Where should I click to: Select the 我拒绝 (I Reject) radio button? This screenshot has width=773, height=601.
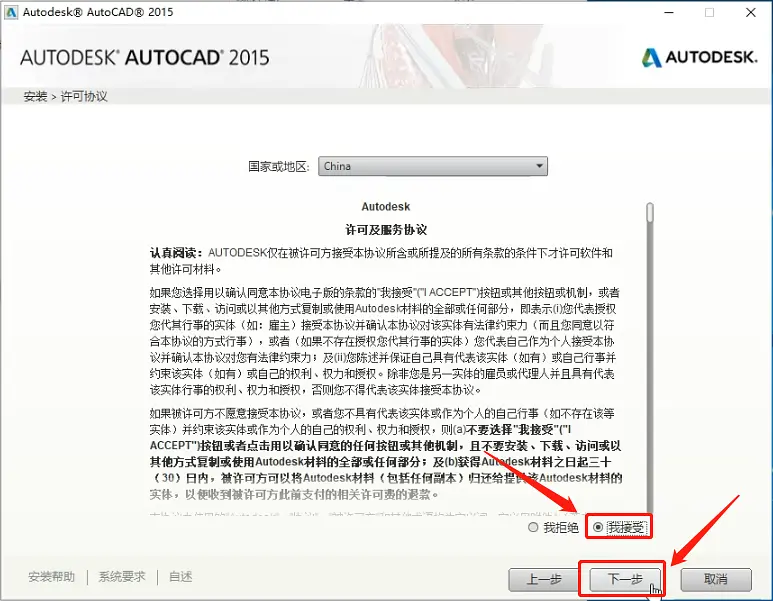coord(533,527)
